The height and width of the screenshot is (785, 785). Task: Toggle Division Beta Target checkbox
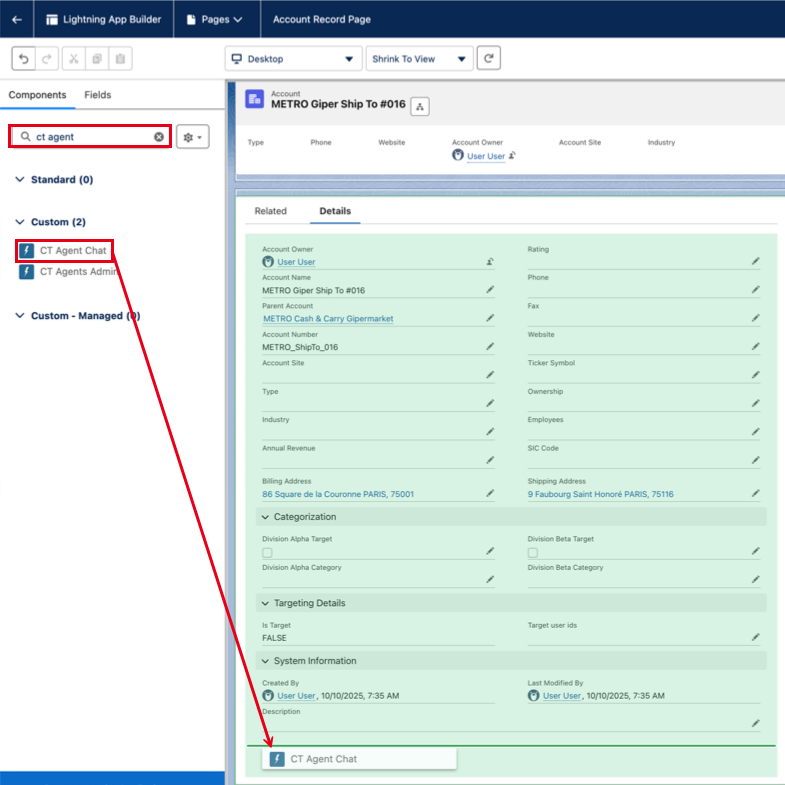(533, 552)
